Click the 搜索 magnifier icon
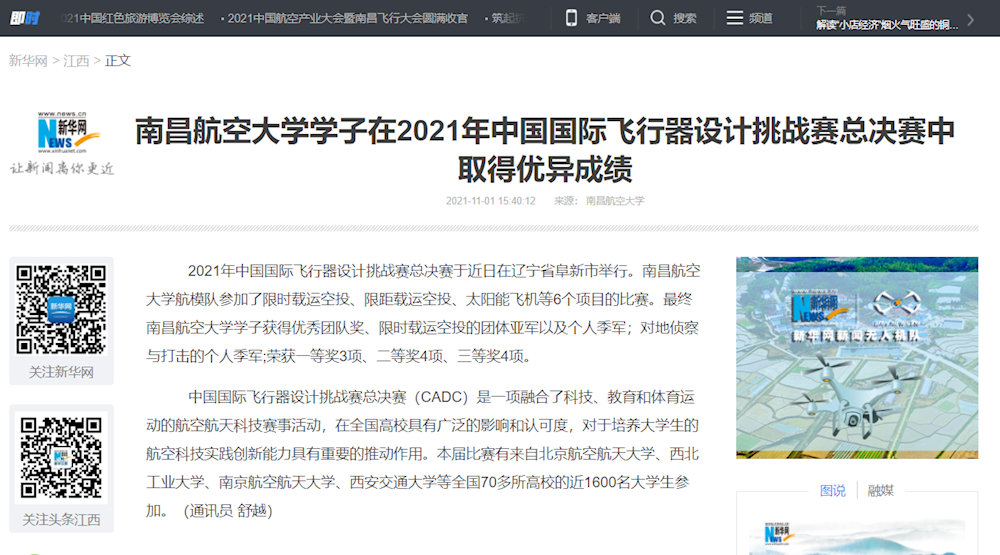This screenshot has width=1000, height=555. [x=657, y=18]
